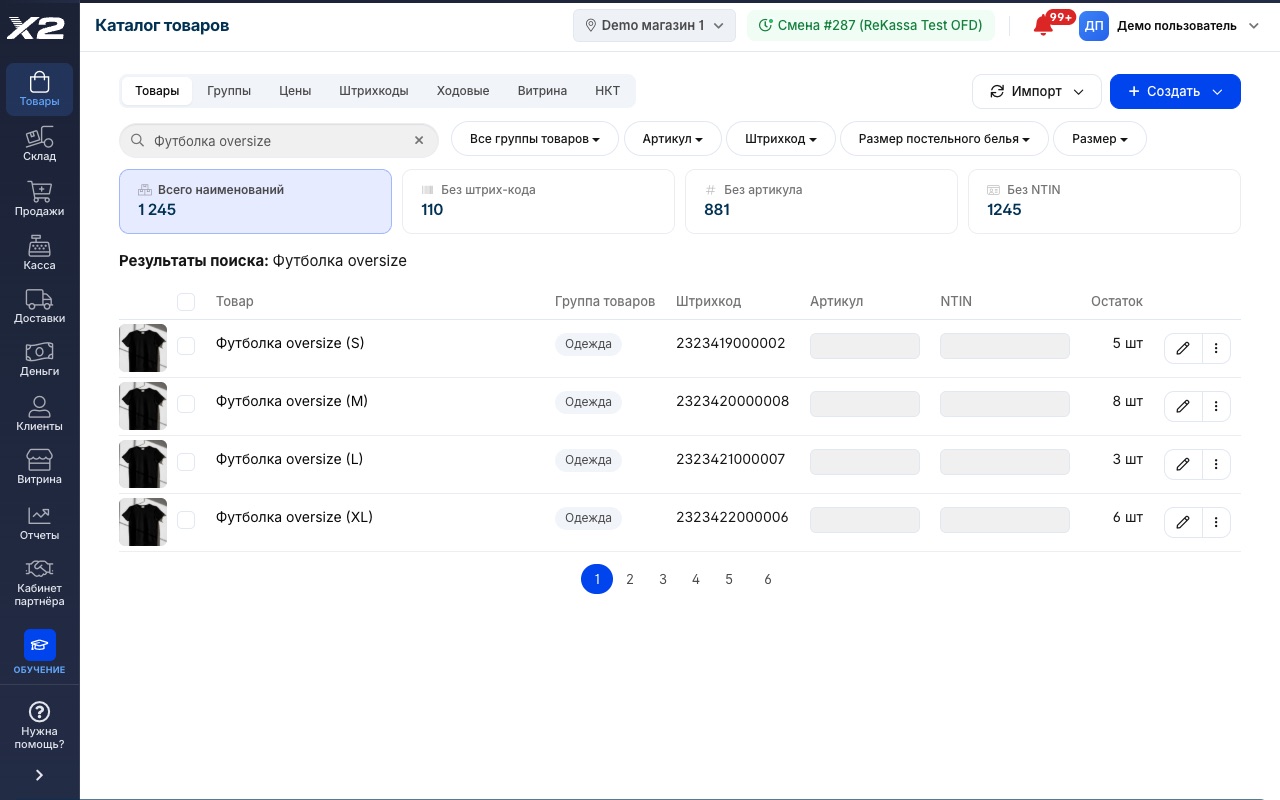Clear the search field with X icon
The image size is (1280, 800).
[419, 141]
